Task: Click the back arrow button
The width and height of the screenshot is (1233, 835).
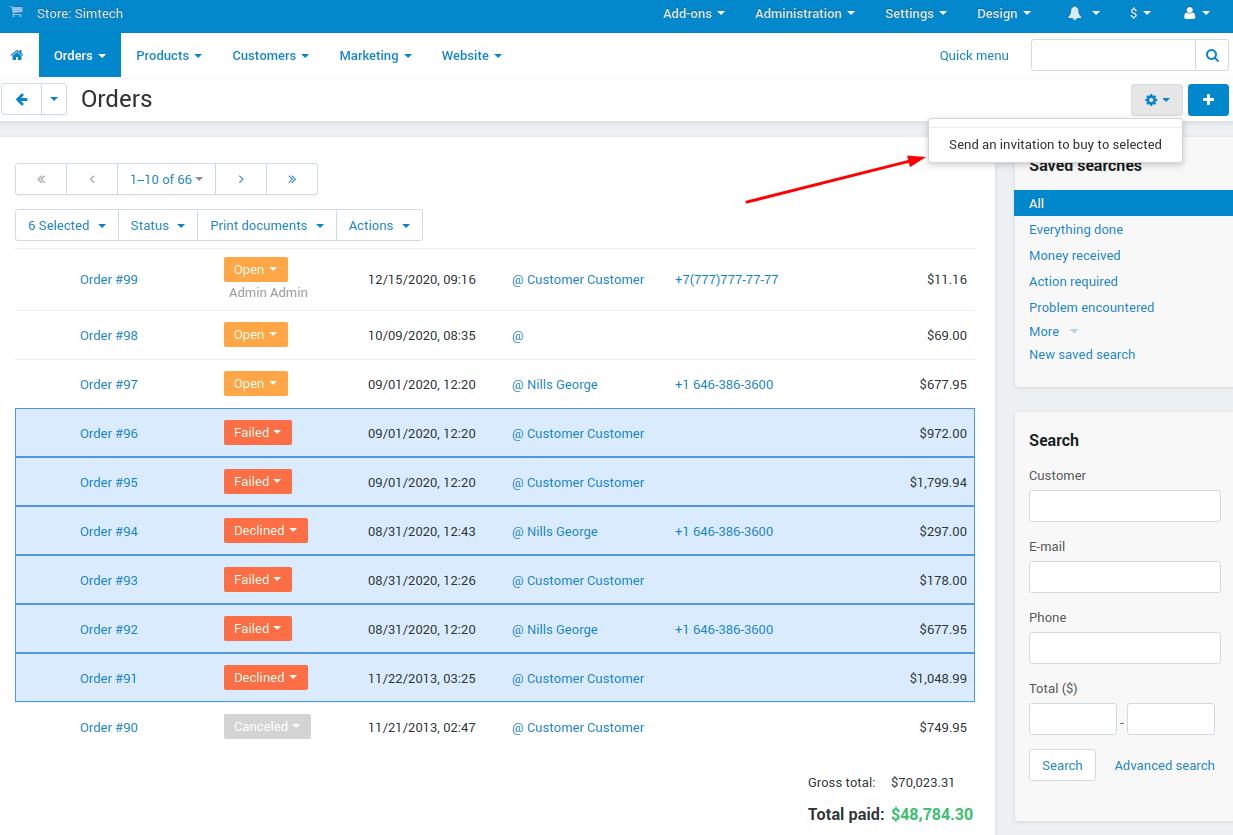Action: (21, 100)
